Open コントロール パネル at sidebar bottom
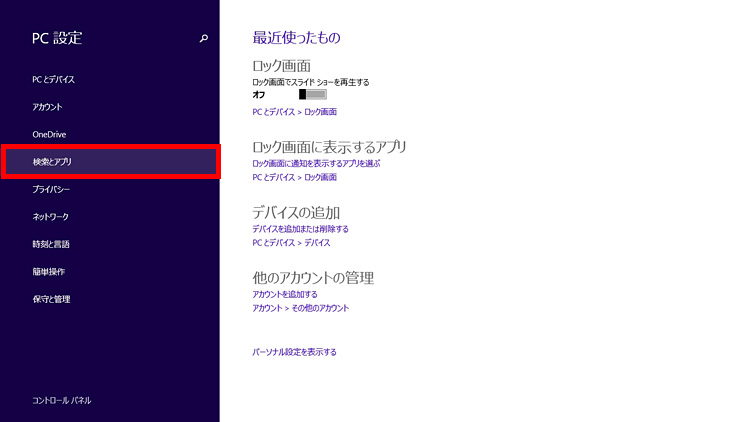Viewport: 750px width, 422px height. tap(62, 400)
